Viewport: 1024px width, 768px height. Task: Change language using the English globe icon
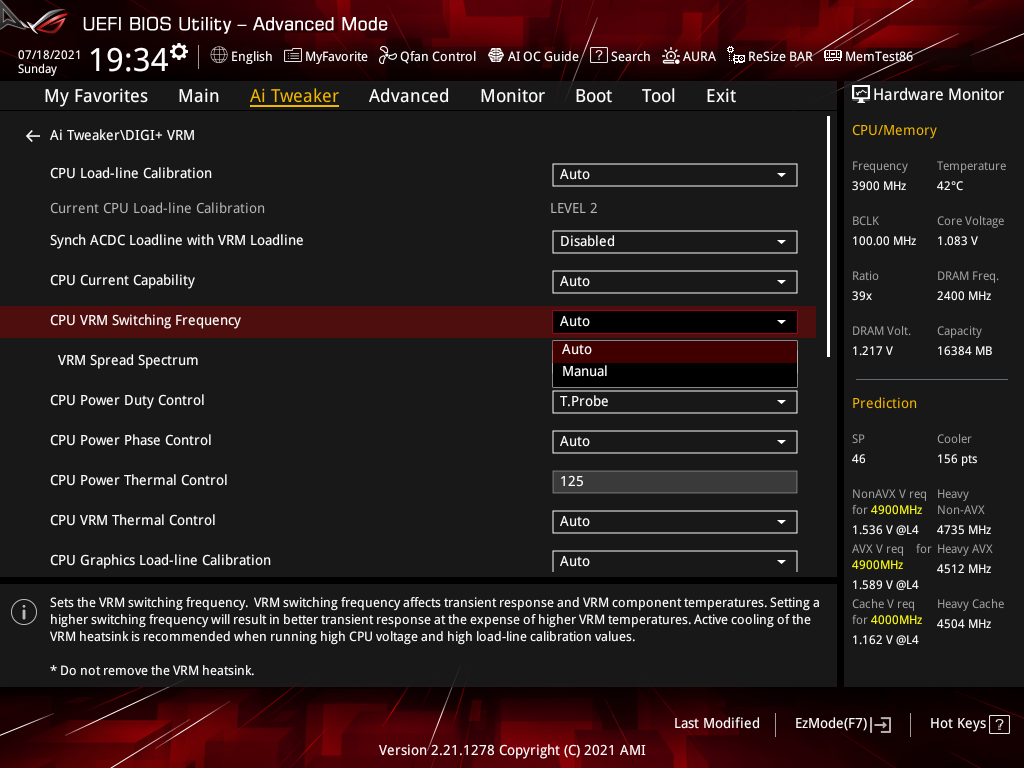241,56
